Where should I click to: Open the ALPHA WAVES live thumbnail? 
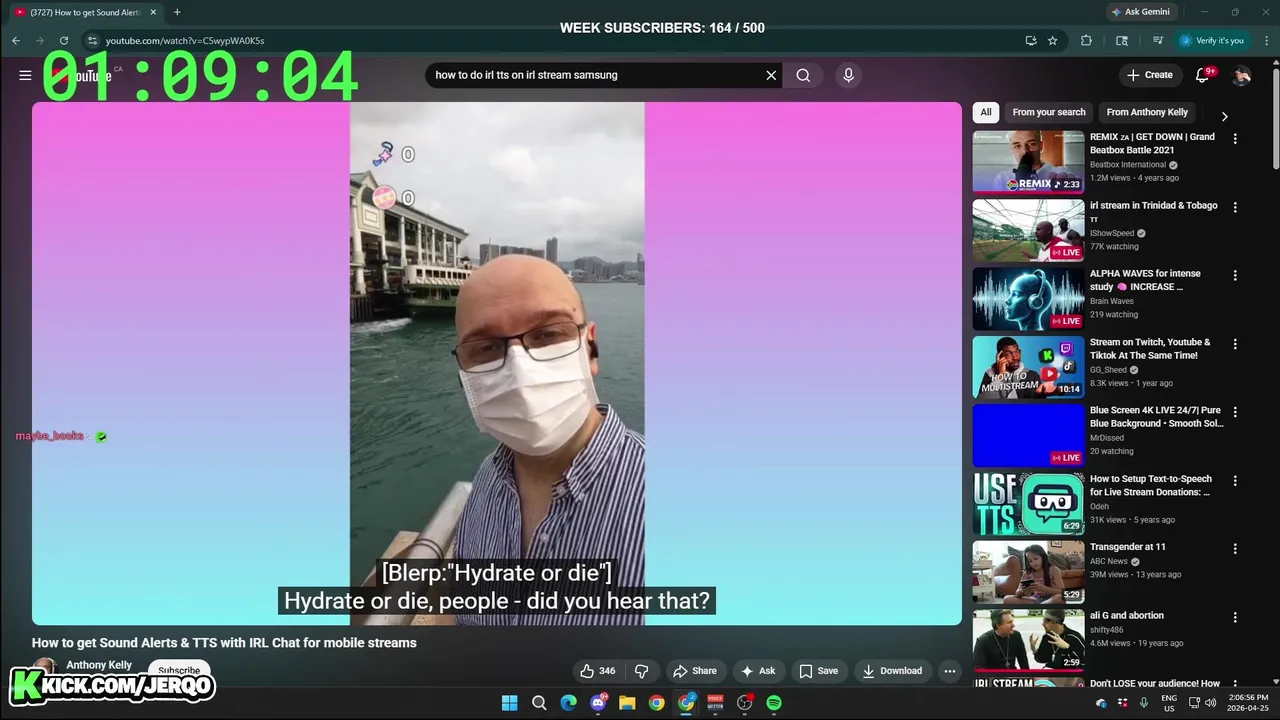click(x=1028, y=297)
